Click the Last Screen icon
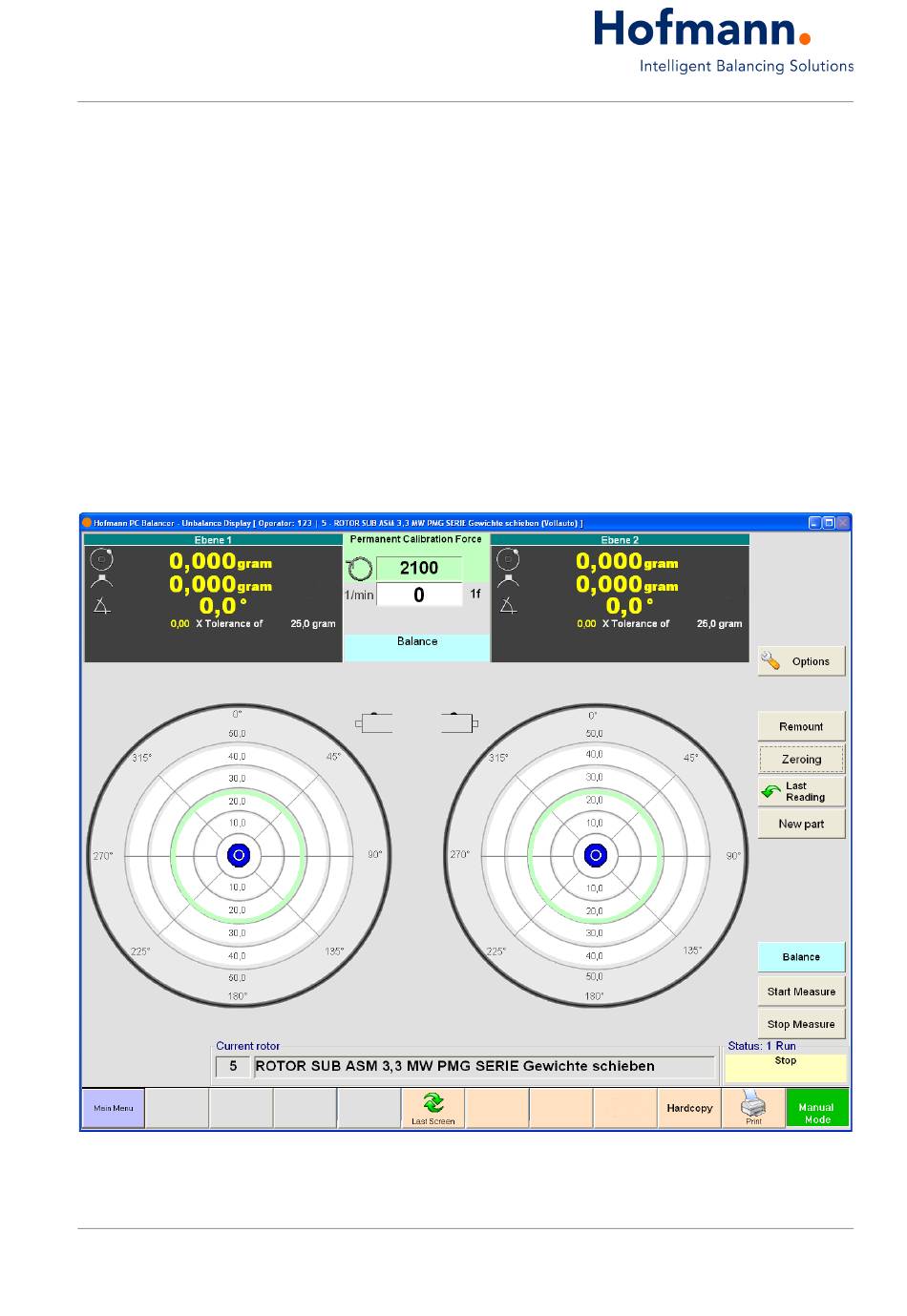Screen dimensions: 907x1316 (432, 1108)
